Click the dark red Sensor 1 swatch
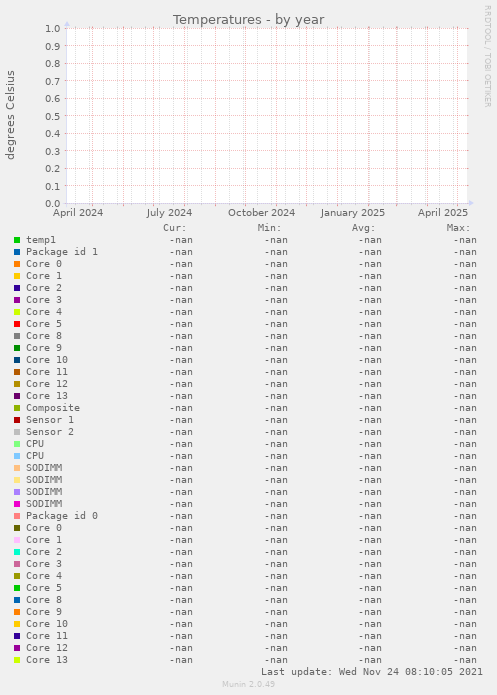The width and height of the screenshot is (497, 695). pyautogui.click(x=17, y=420)
